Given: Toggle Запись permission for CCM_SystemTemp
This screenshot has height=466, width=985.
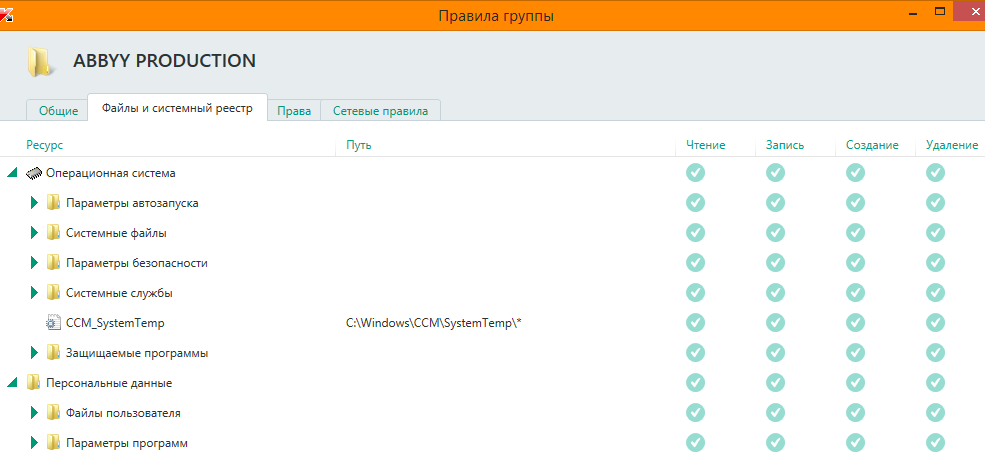Looking at the screenshot, I should 775,323.
